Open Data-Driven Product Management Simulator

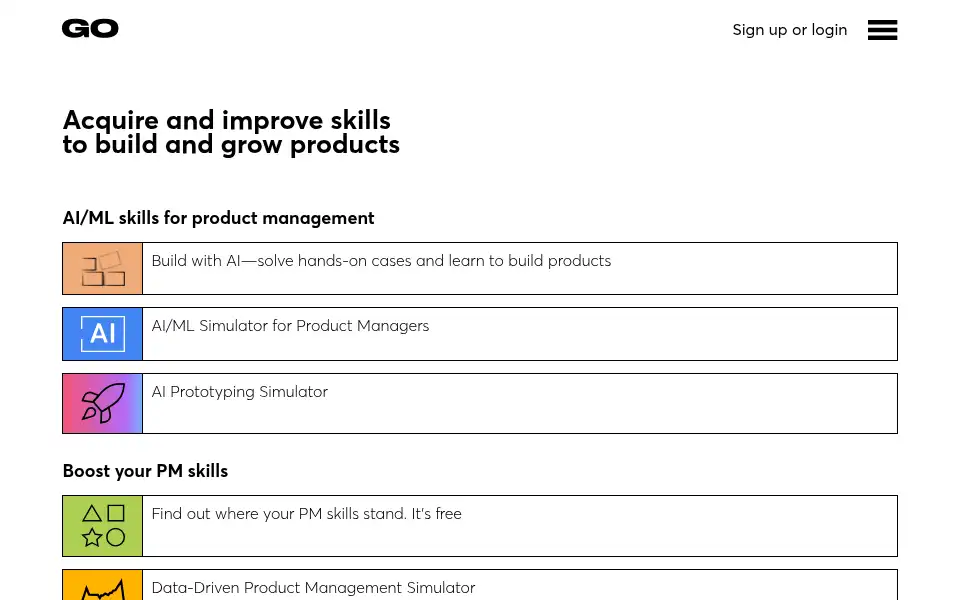[313, 588]
